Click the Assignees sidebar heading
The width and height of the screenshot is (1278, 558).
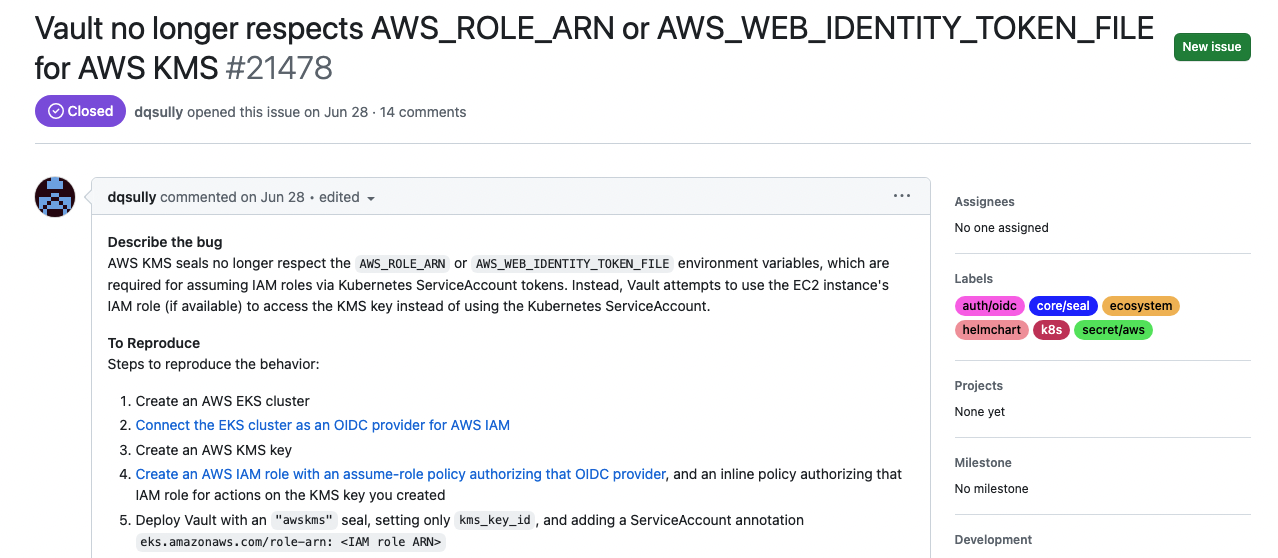click(x=984, y=202)
